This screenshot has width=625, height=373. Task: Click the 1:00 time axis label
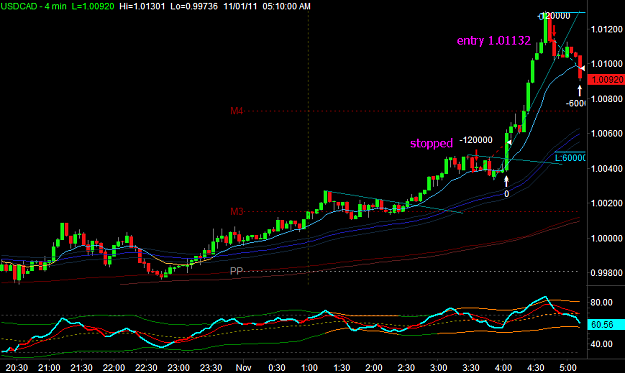click(x=309, y=367)
